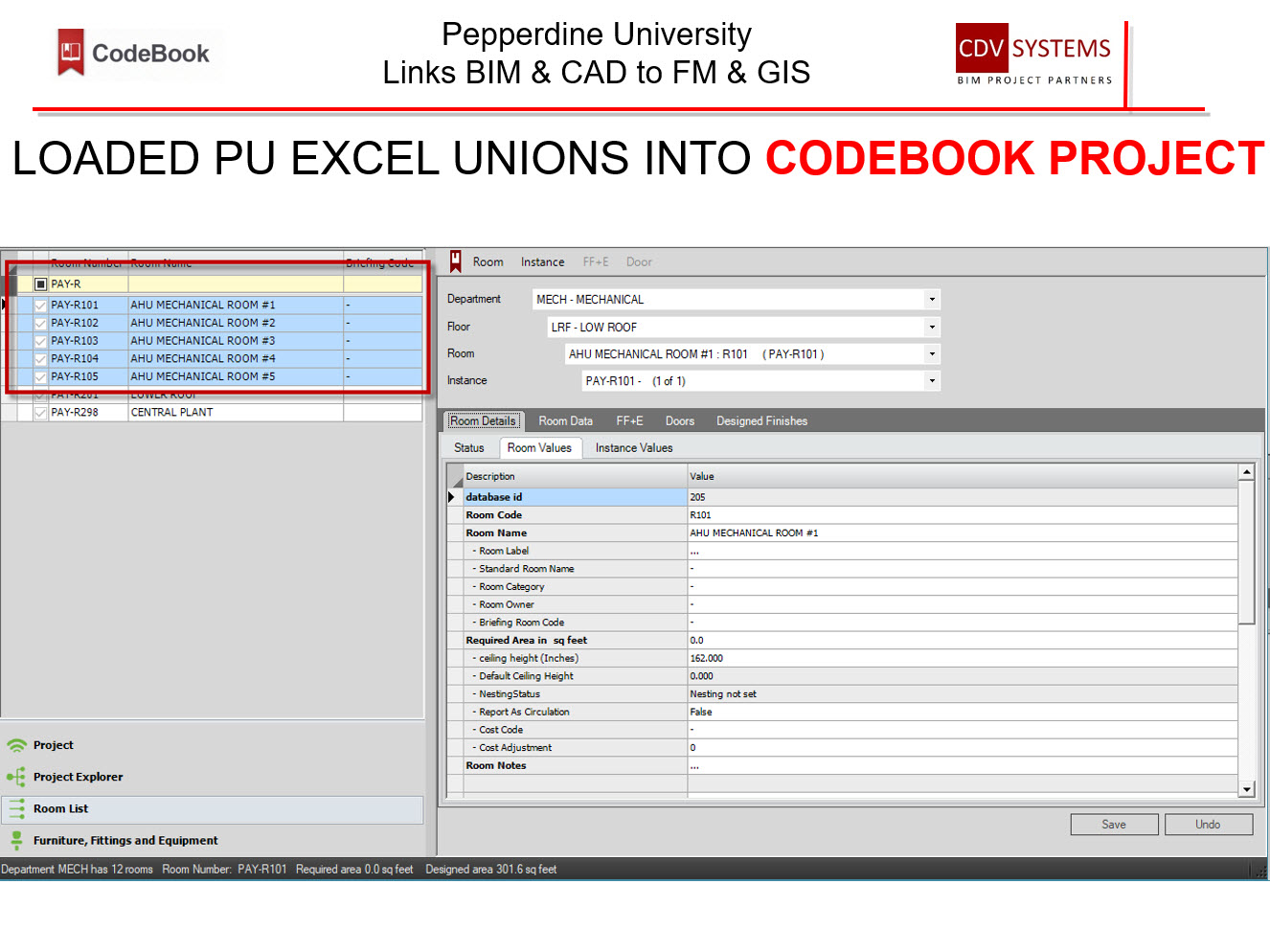1270x952 pixels.
Task: Switch to the Room Details tab
Action: 484,420
